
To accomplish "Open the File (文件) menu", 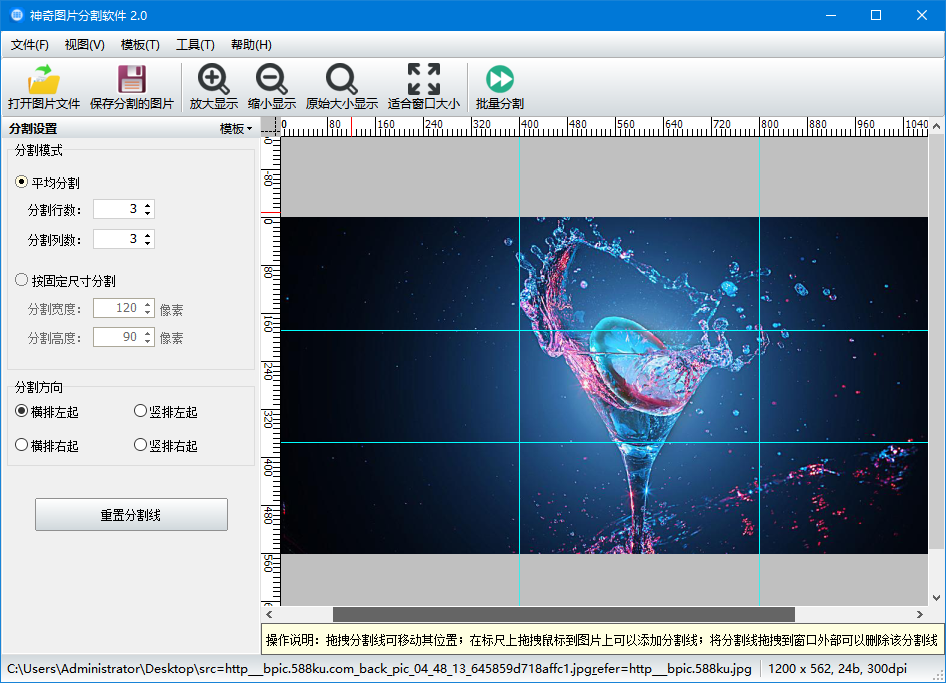I will [x=29, y=45].
